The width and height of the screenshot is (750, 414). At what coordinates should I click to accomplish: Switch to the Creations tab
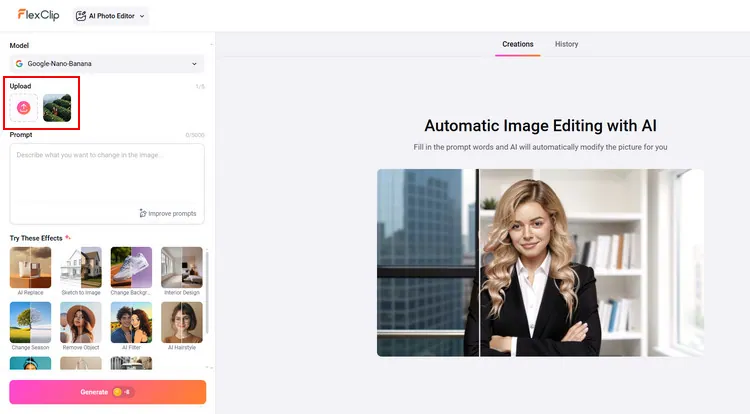[x=518, y=44]
